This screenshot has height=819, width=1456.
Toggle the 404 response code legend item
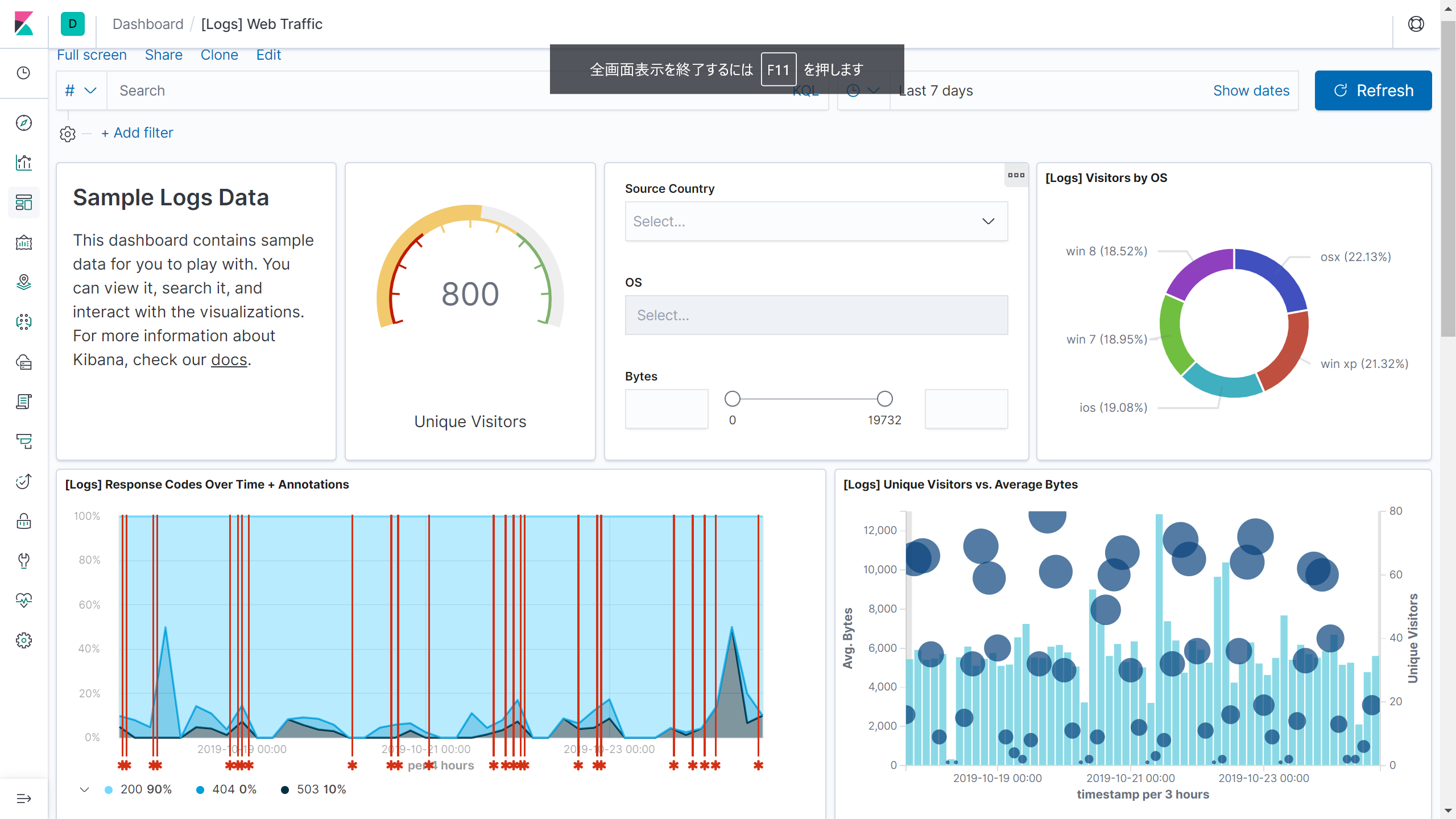226,789
